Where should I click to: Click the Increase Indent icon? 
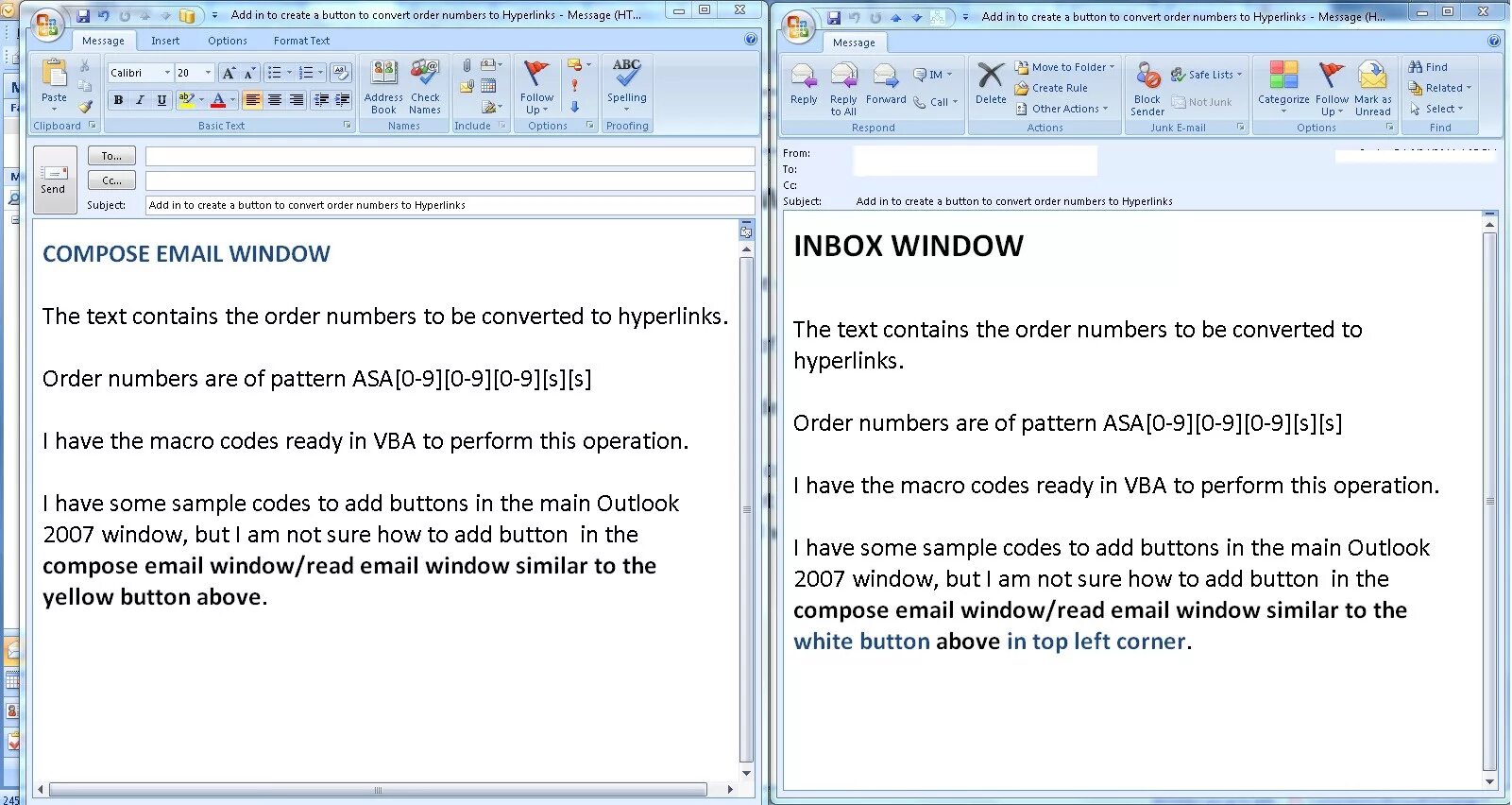pyautogui.click(x=343, y=100)
